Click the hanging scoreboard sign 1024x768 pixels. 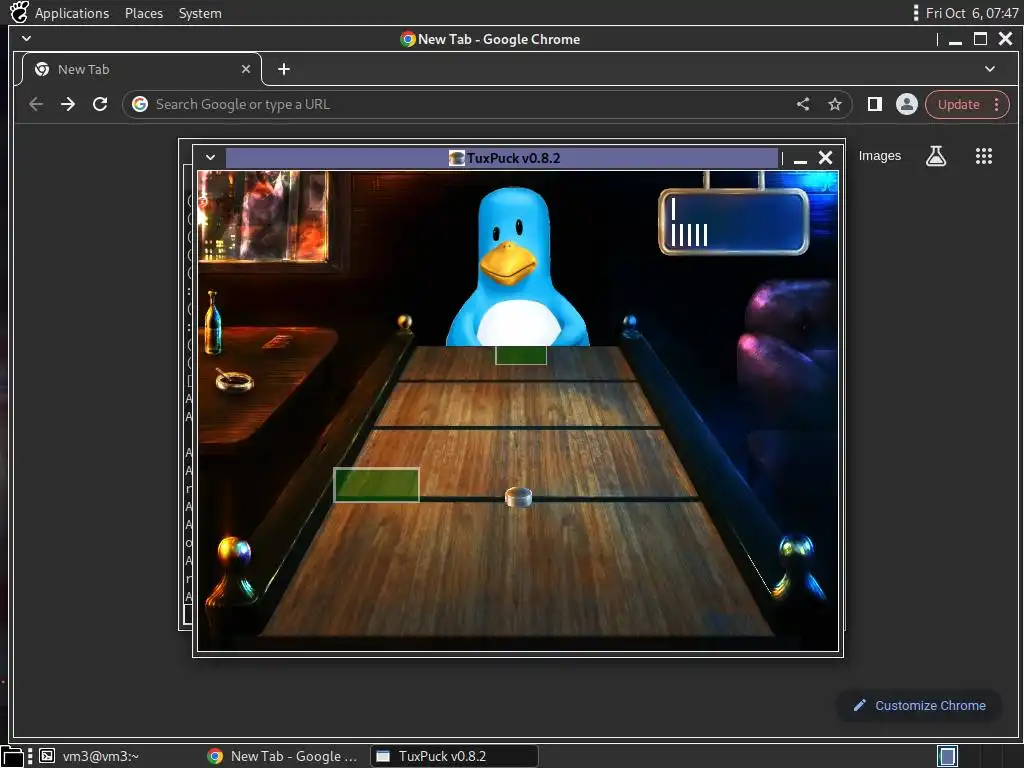pyautogui.click(x=734, y=221)
